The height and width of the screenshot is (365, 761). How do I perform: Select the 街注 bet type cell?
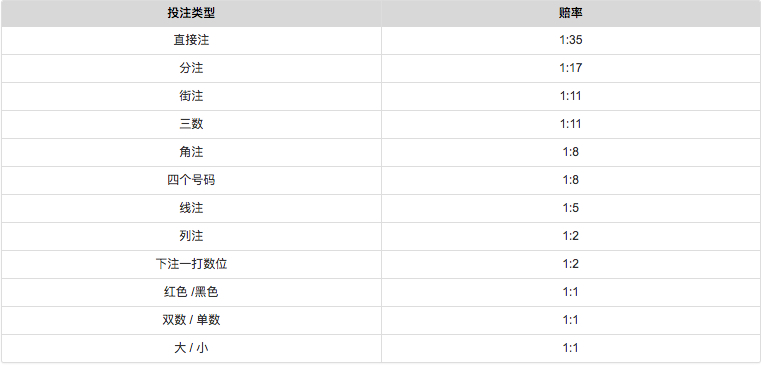click(191, 96)
